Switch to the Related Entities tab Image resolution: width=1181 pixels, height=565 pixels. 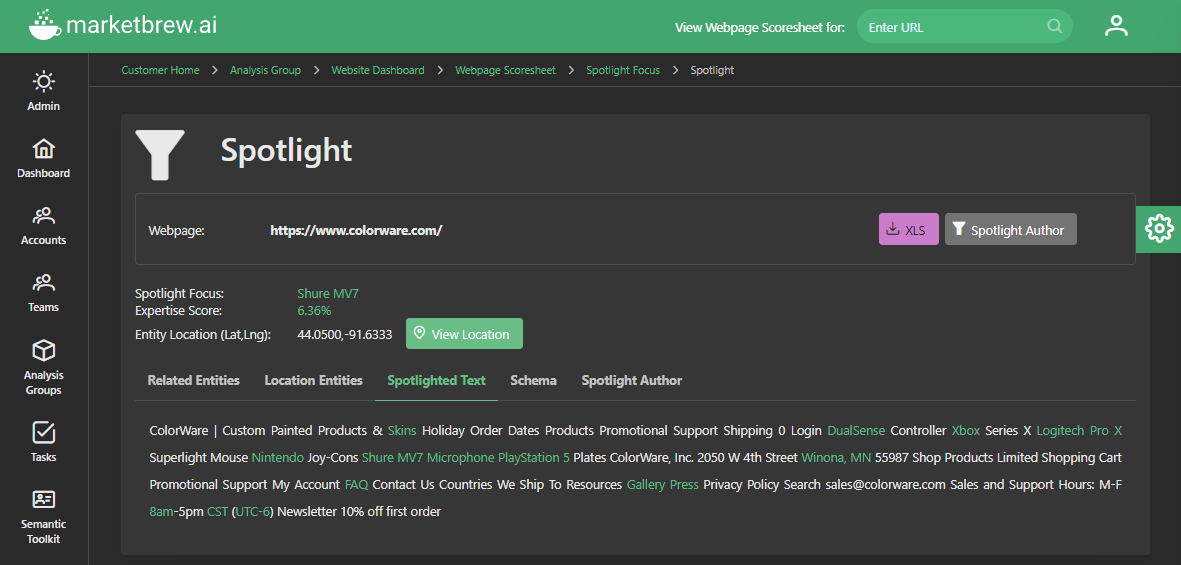click(x=193, y=381)
